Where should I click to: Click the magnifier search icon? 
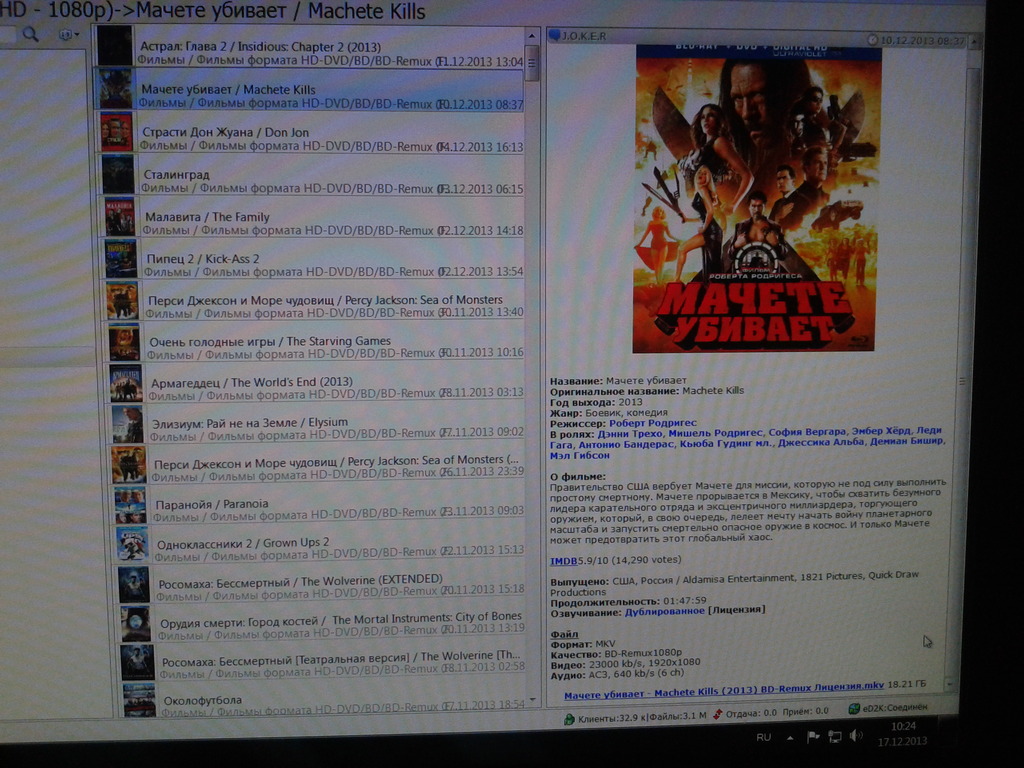click(30, 34)
